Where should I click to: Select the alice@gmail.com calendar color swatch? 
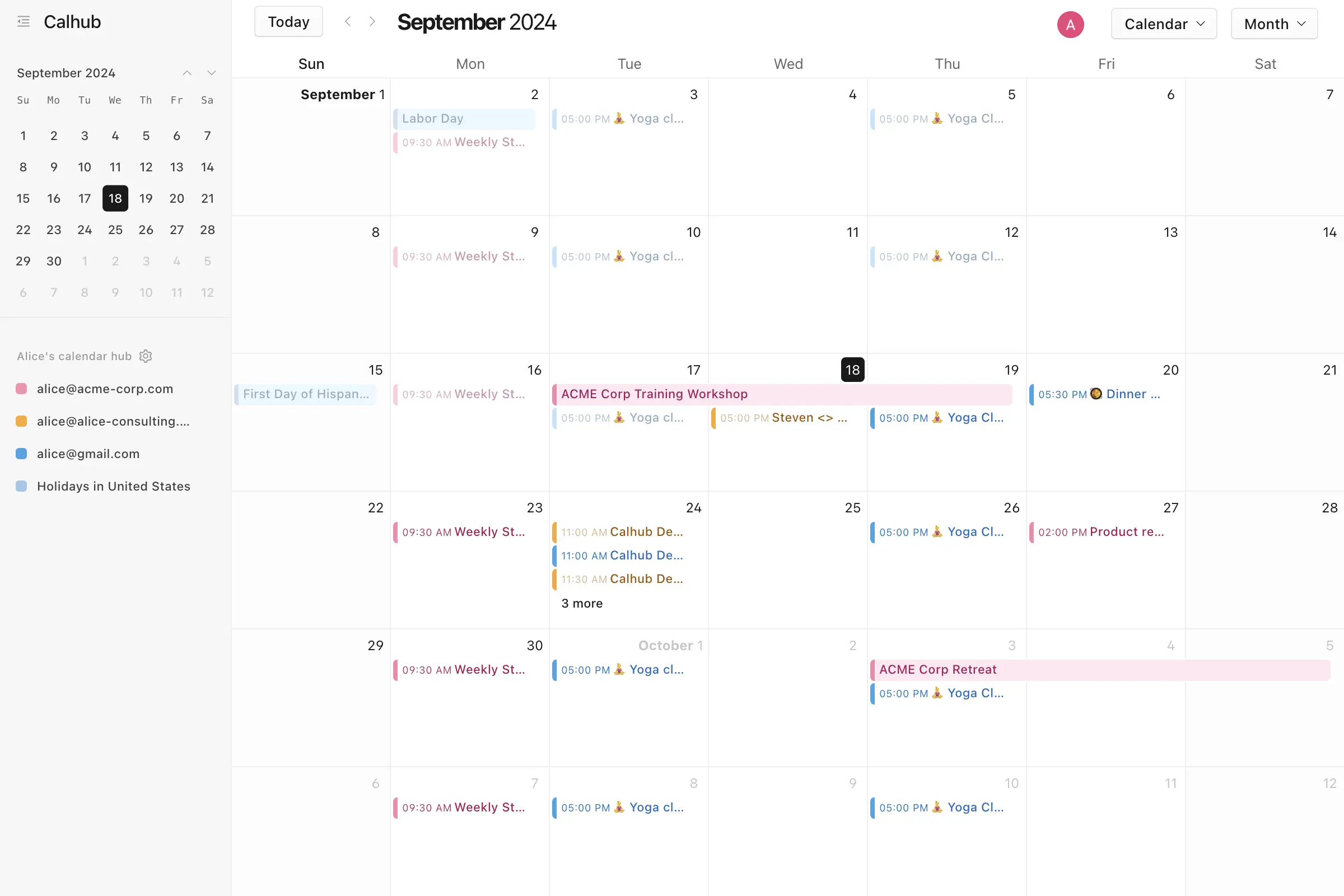(x=22, y=453)
